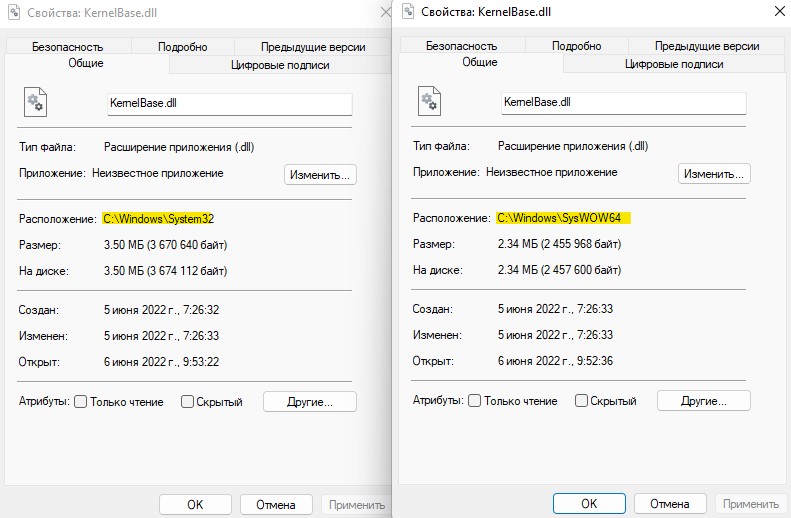Enable Скрытый in the System32 window
The image size is (791, 518).
[x=187, y=402]
